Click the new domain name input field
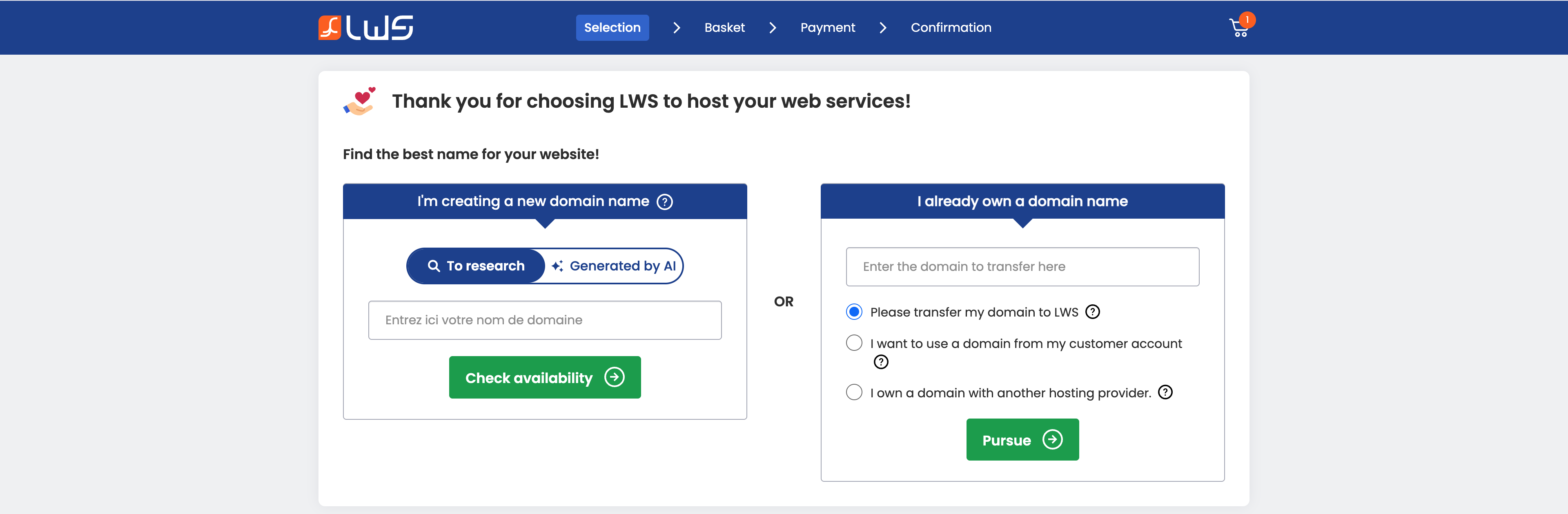Viewport: 1568px width, 514px height. [x=545, y=320]
